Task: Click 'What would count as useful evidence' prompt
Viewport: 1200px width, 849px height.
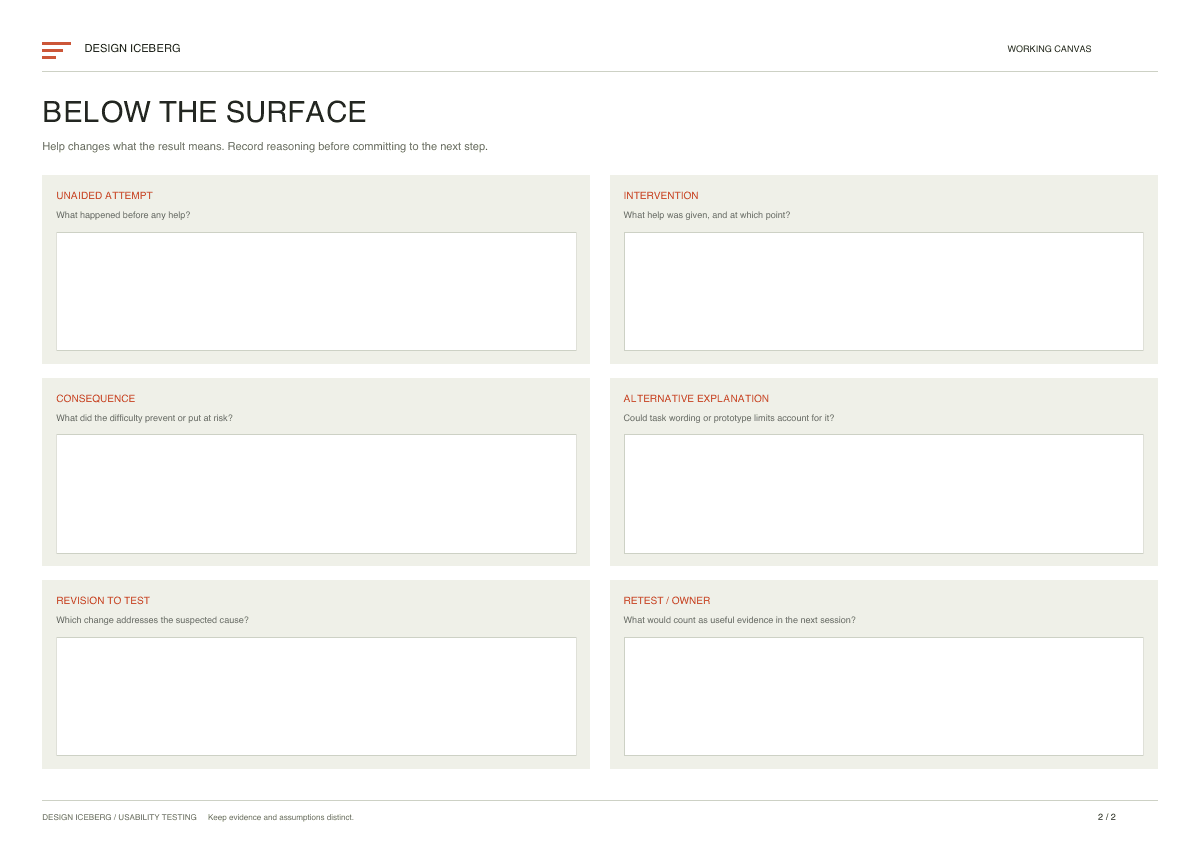Action: (739, 620)
